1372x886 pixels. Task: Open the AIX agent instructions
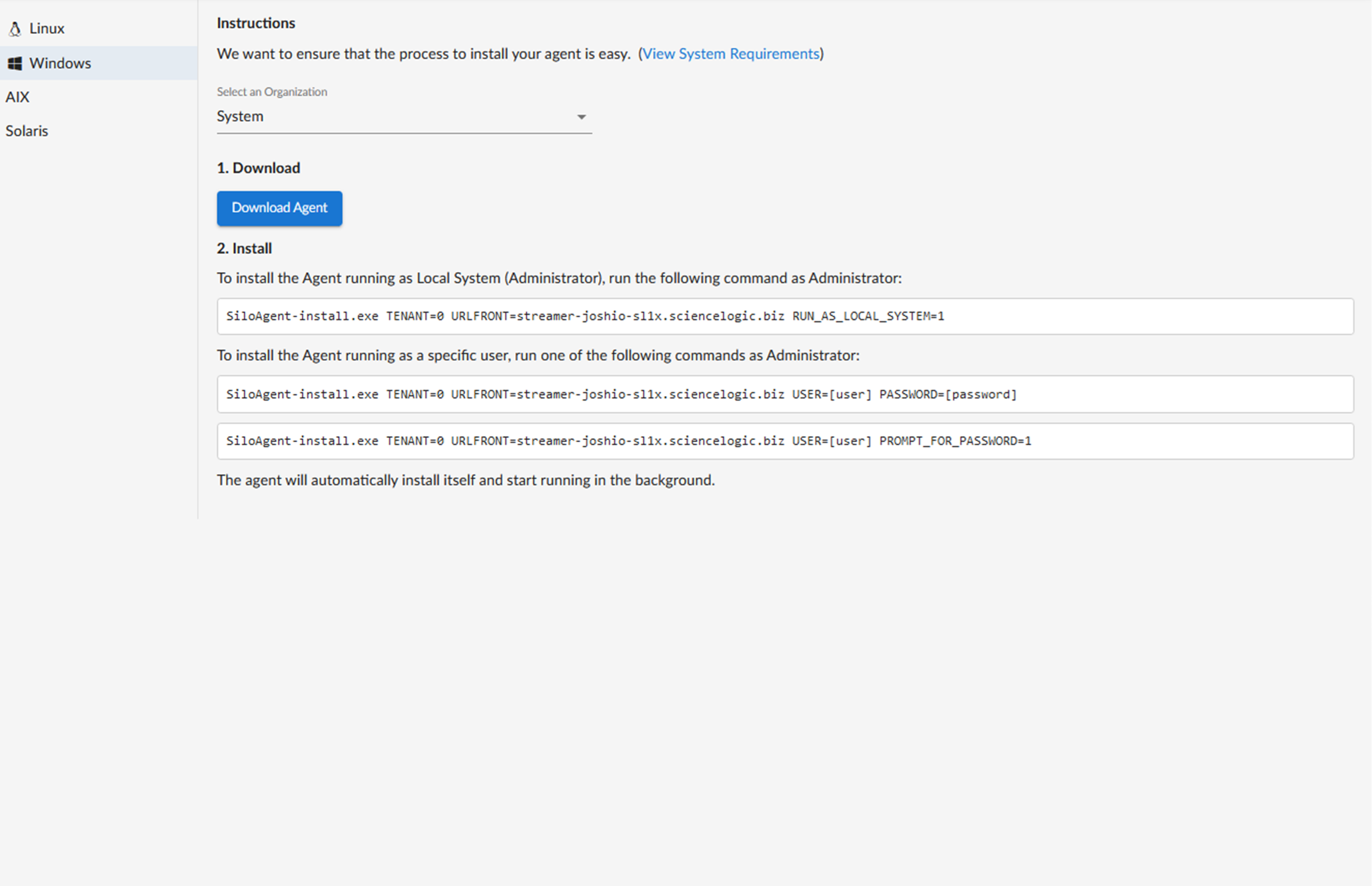click(x=18, y=97)
